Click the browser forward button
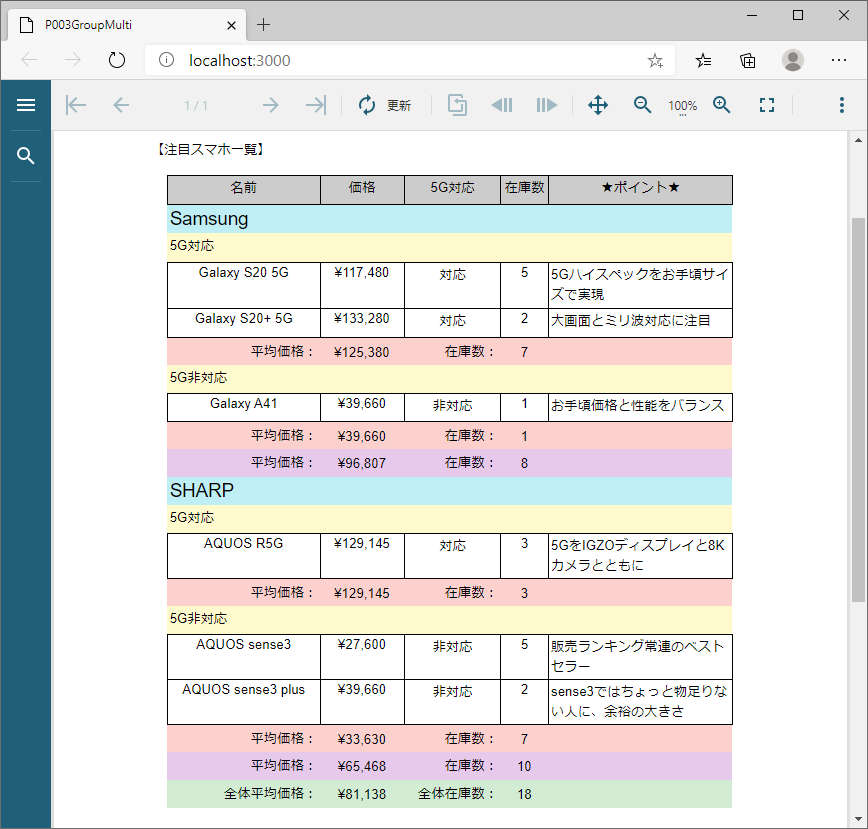The image size is (868, 829). pyautogui.click(x=73, y=60)
